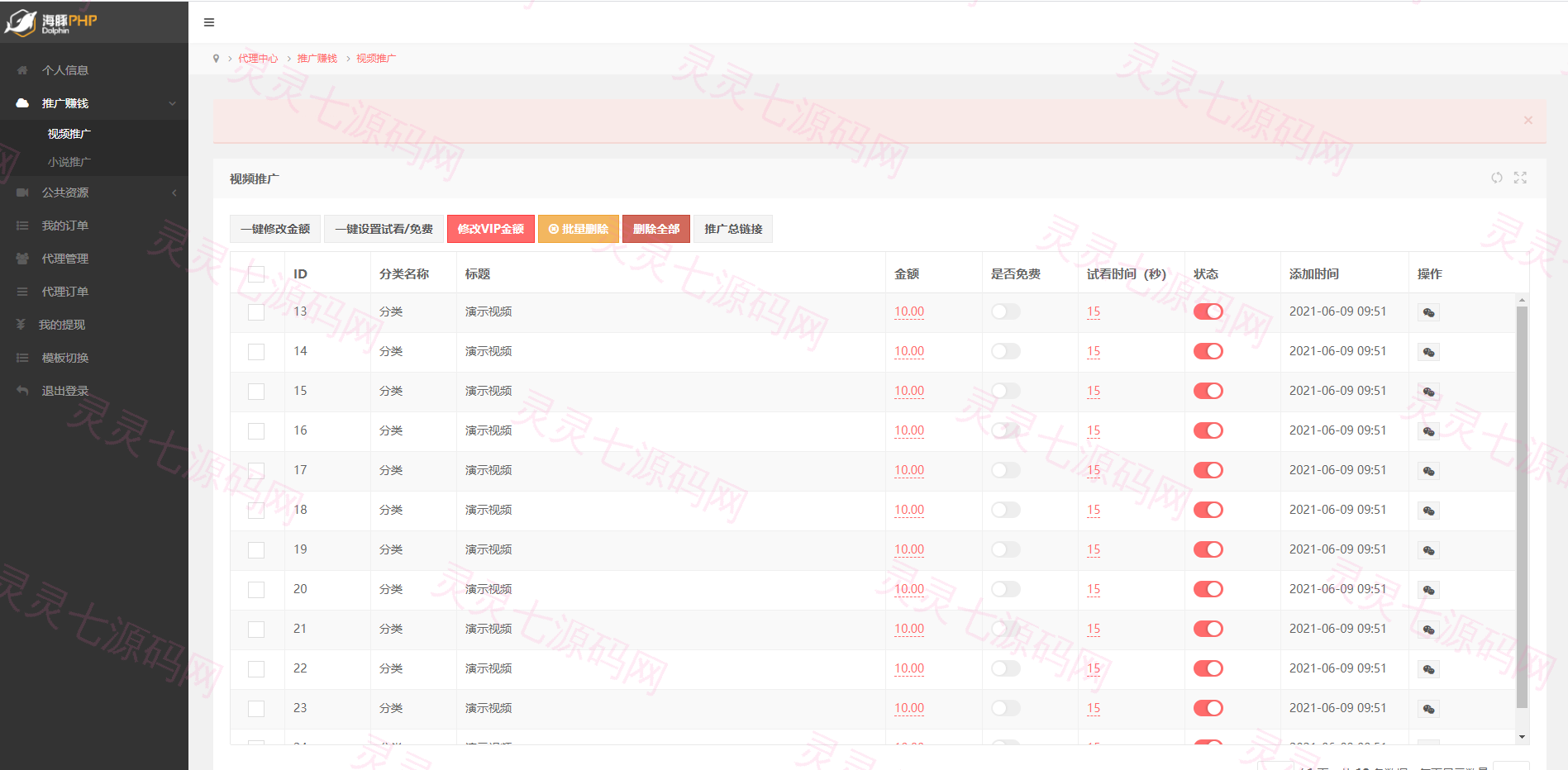Click the red 修改VIP金额 button

(x=491, y=229)
